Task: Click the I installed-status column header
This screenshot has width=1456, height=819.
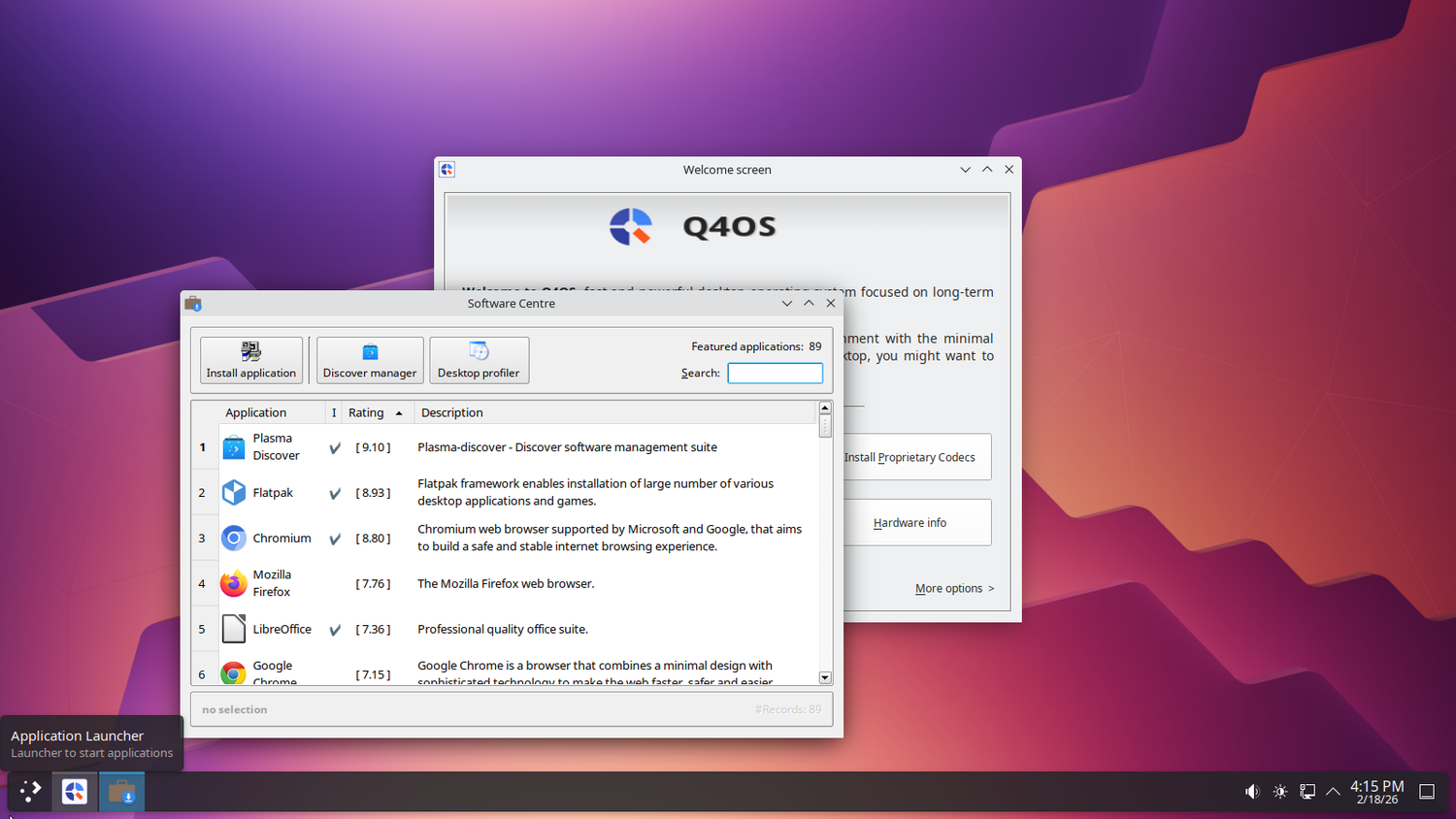Action: (334, 412)
